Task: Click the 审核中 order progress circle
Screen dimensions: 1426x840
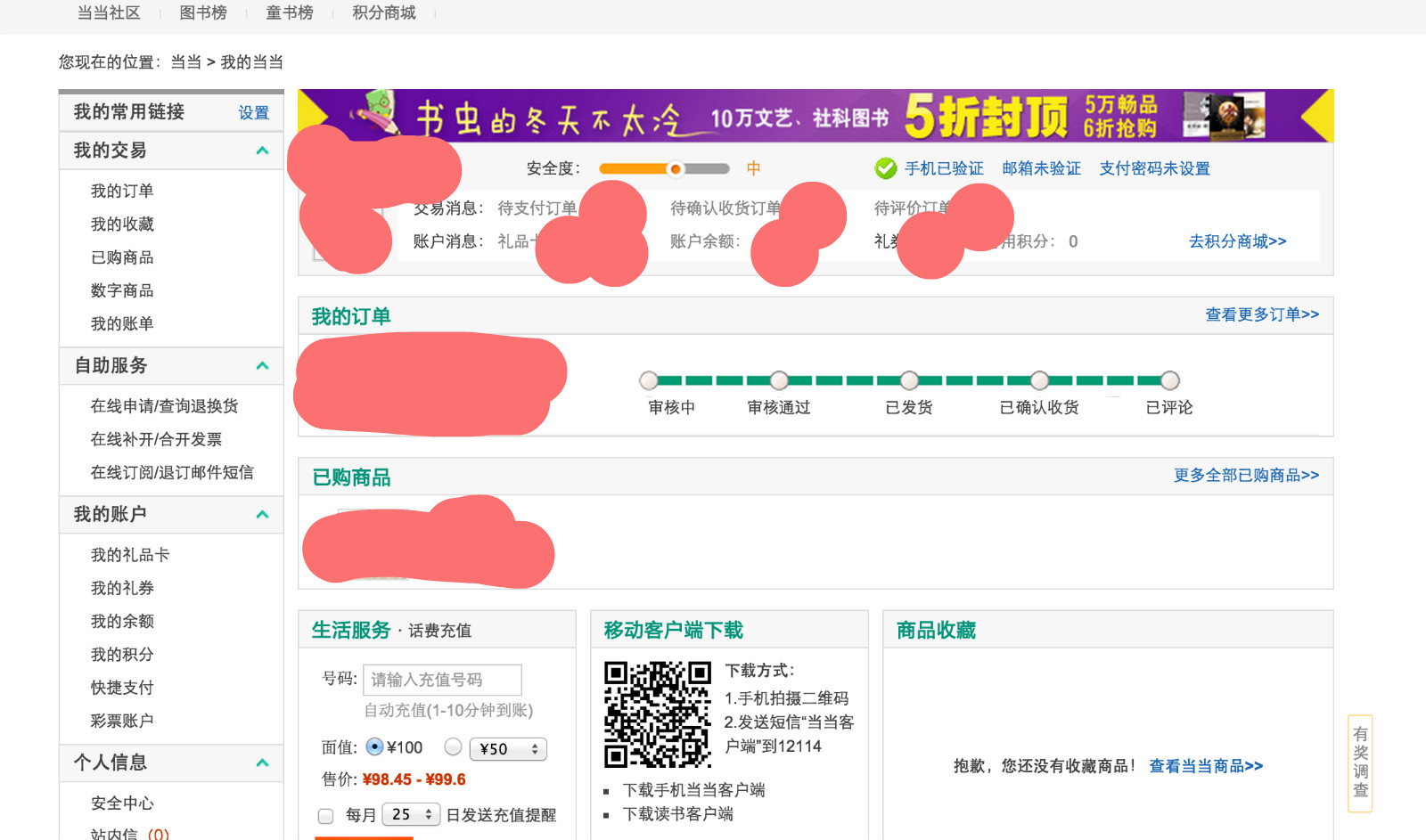Action: point(649,381)
